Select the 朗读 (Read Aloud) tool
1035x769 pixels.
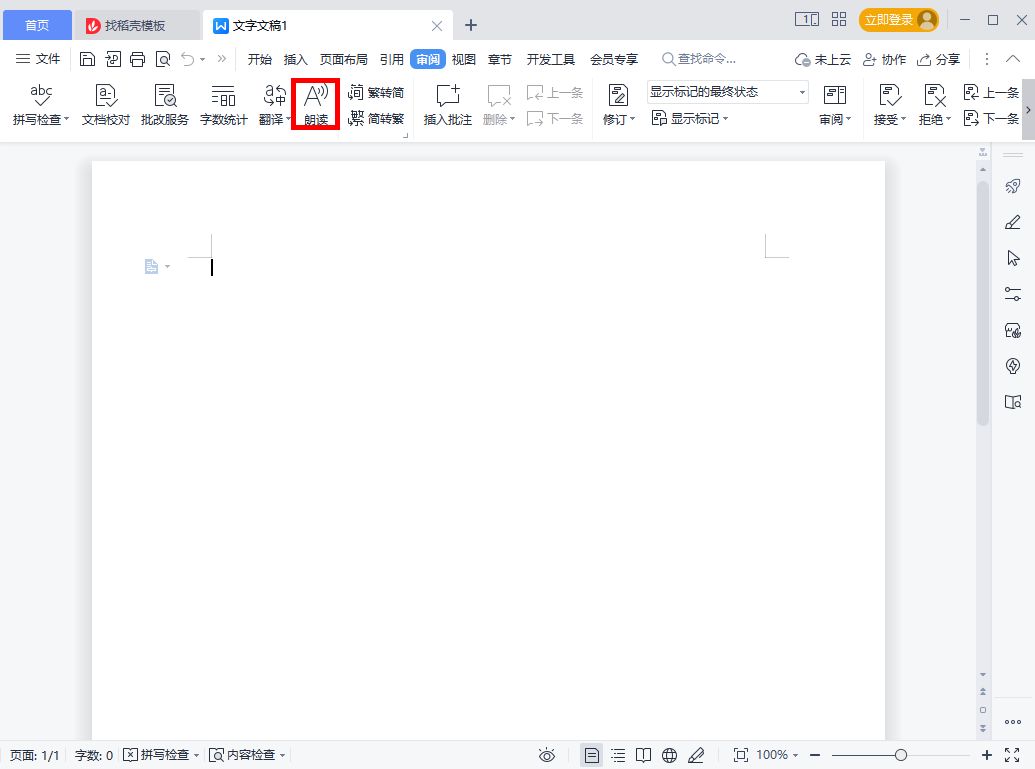[315, 103]
